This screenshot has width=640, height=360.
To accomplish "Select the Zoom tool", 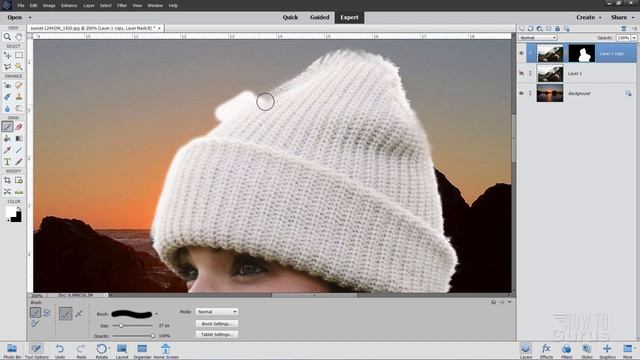I will pyautogui.click(x=7, y=37).
